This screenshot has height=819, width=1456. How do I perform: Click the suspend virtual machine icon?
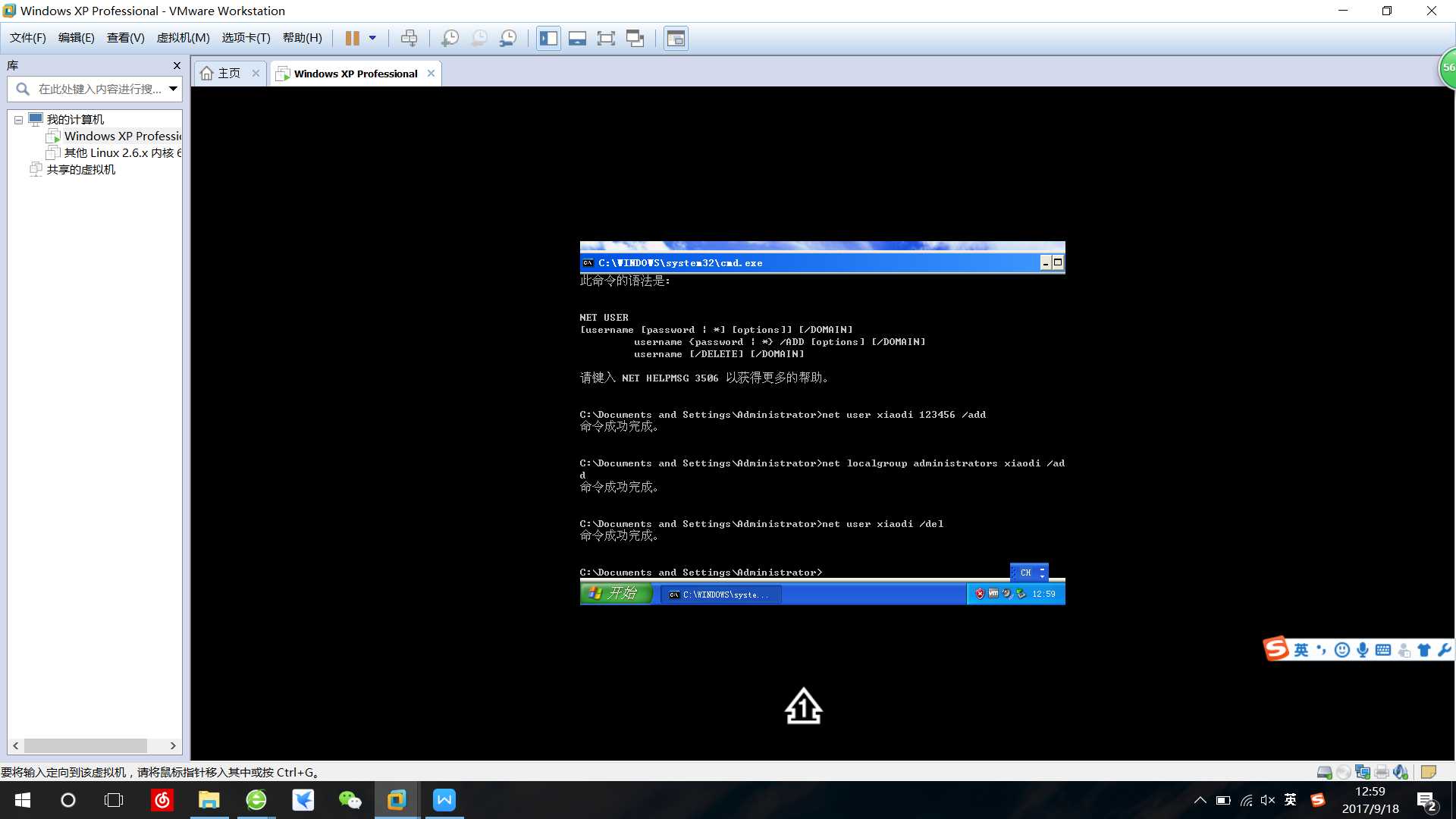click(x=352, y=38)
